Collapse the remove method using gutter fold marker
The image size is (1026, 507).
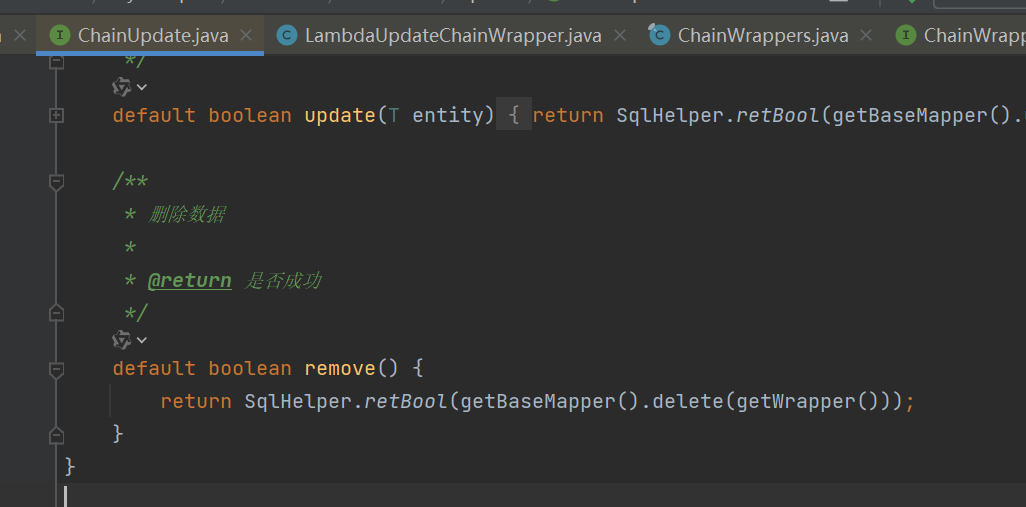(56, 369)
